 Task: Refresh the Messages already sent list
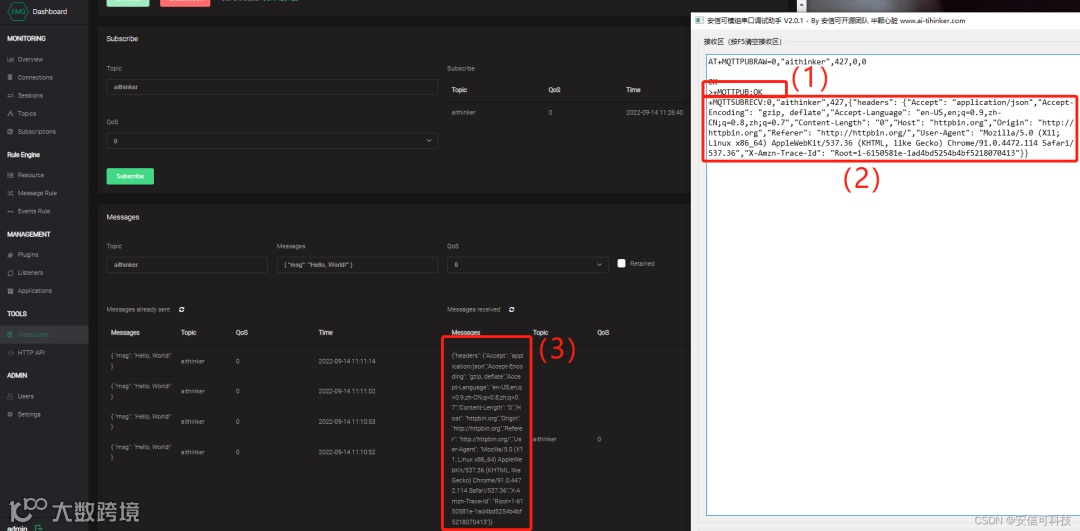point(181,310)
